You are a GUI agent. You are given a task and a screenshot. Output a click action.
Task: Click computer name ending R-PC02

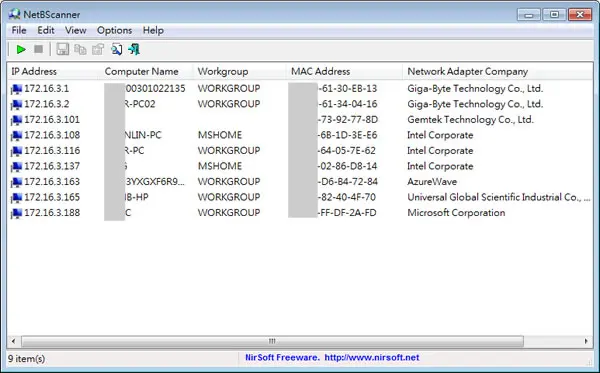(x=140, y=104)
